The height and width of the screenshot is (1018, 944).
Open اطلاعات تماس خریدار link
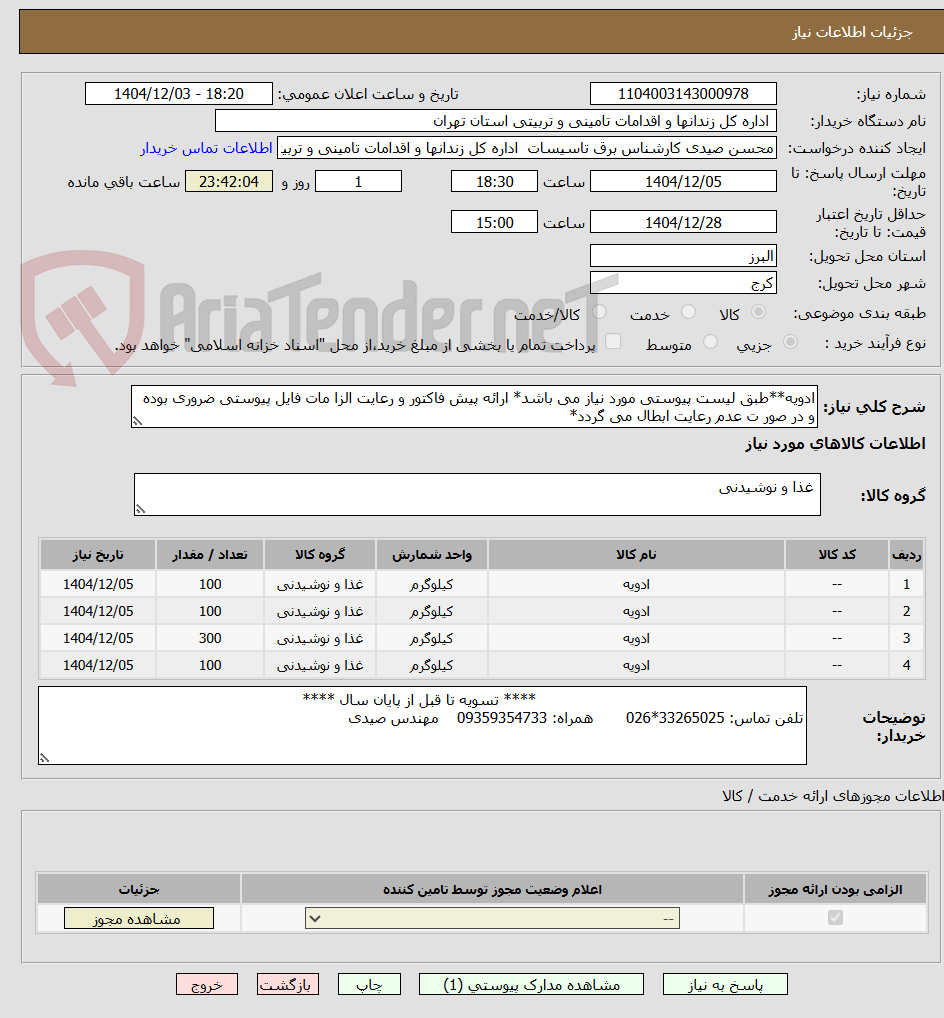tap(206, 148)
